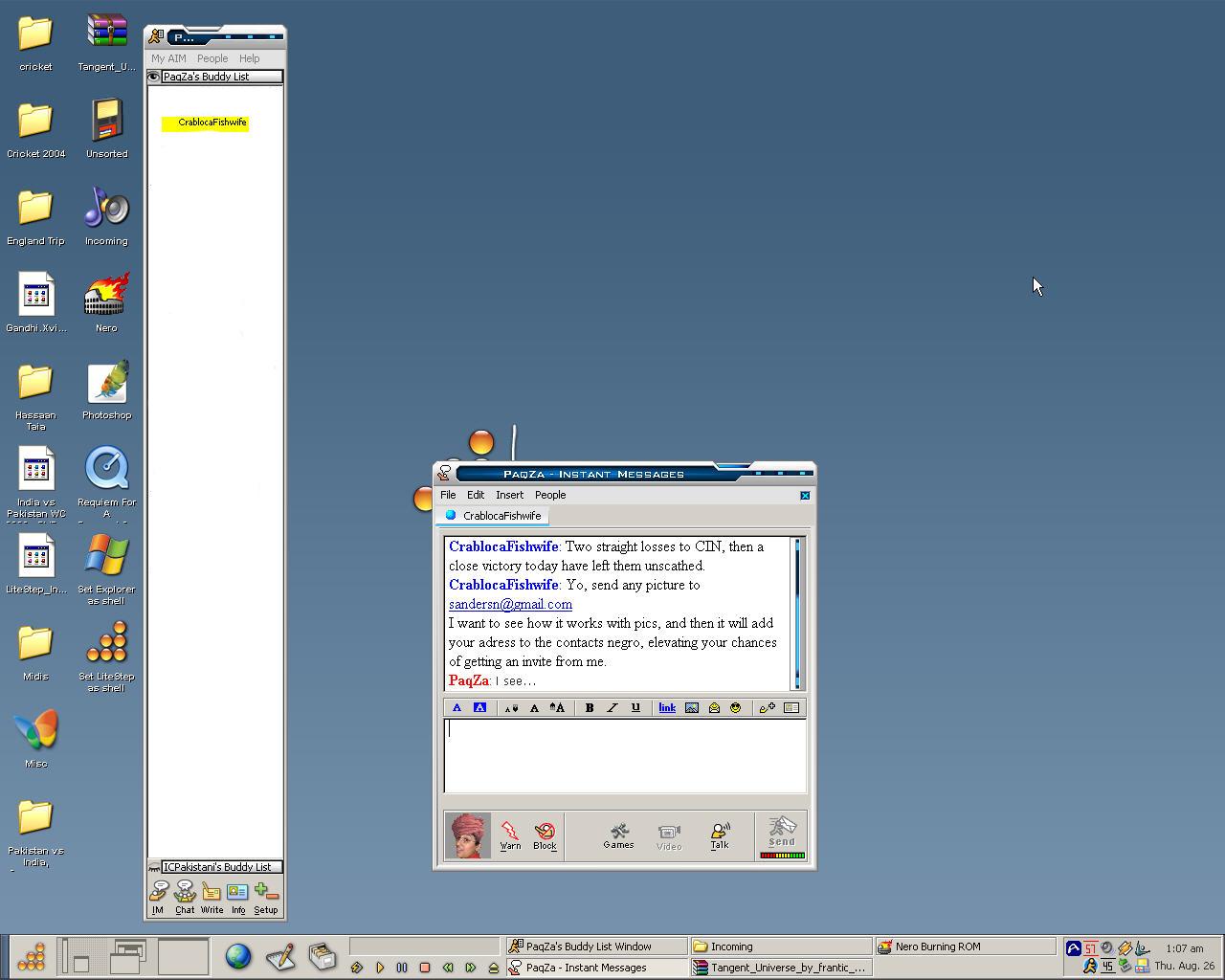Click the sandersn@gmail.com email link
Screen dimensions: 1225x980
click(510, 604)
